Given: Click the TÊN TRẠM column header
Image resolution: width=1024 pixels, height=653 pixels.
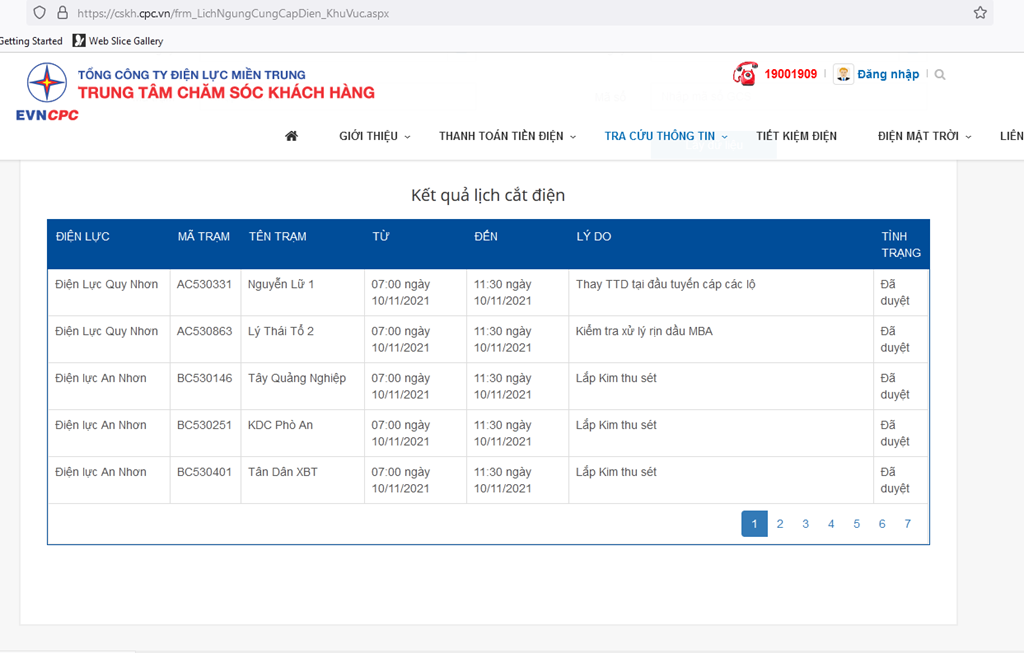Looking at the screenshot, I should pos(278,236).
